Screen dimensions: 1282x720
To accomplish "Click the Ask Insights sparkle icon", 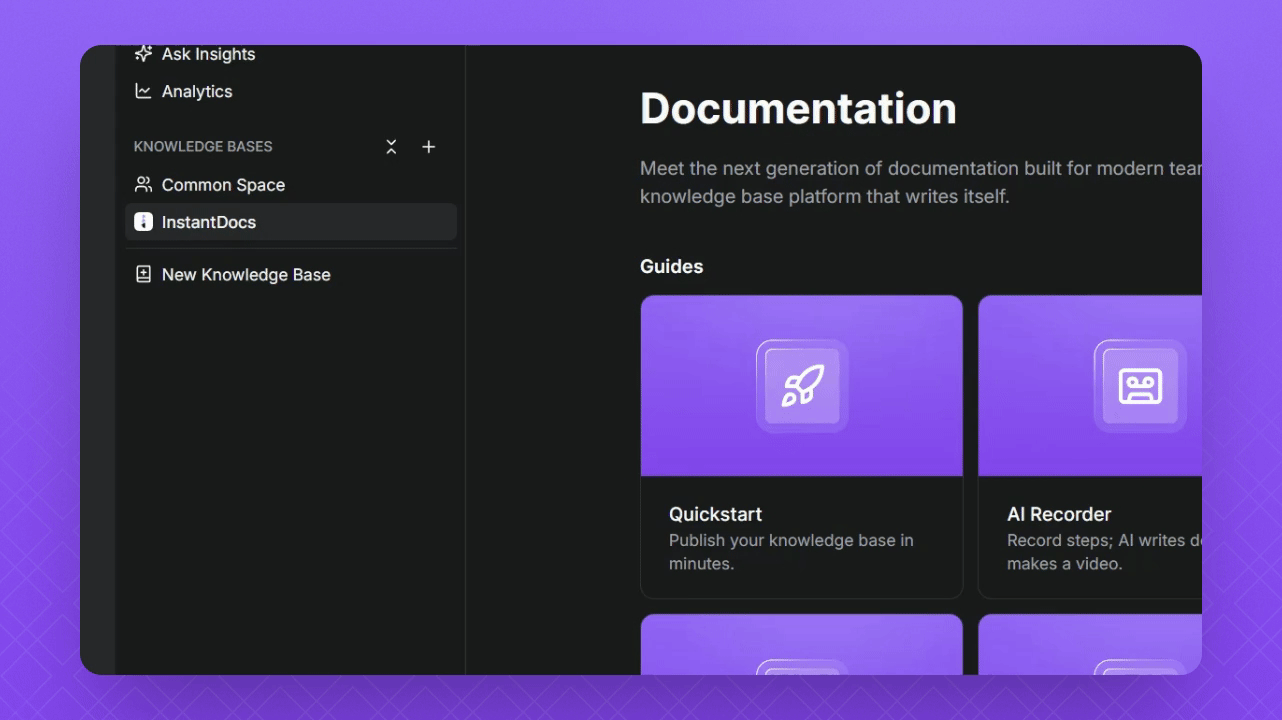I will 143,54.
